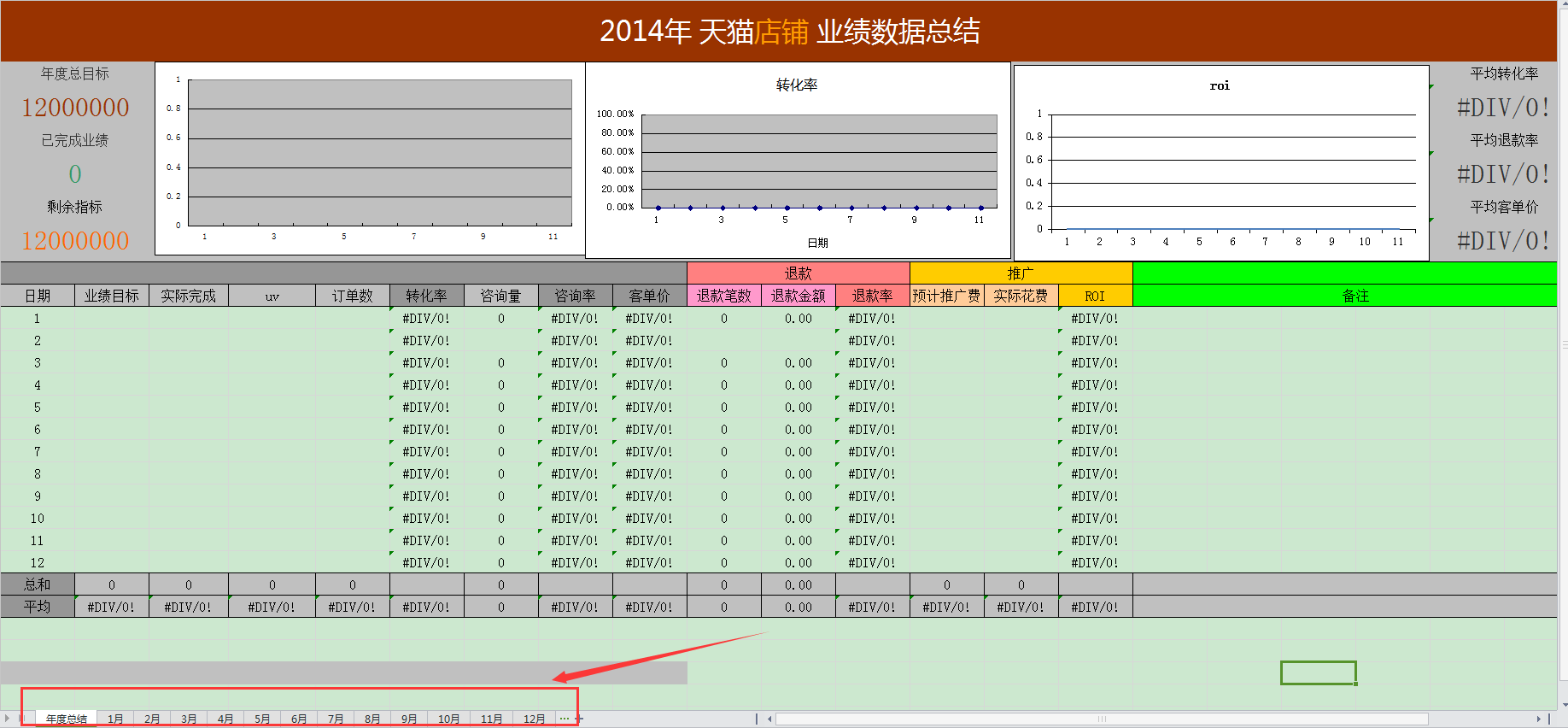Open the 10月 sheet tab
Image resolution: width=1568 pixels, height=728 pixels.
[x=449, y=719]
